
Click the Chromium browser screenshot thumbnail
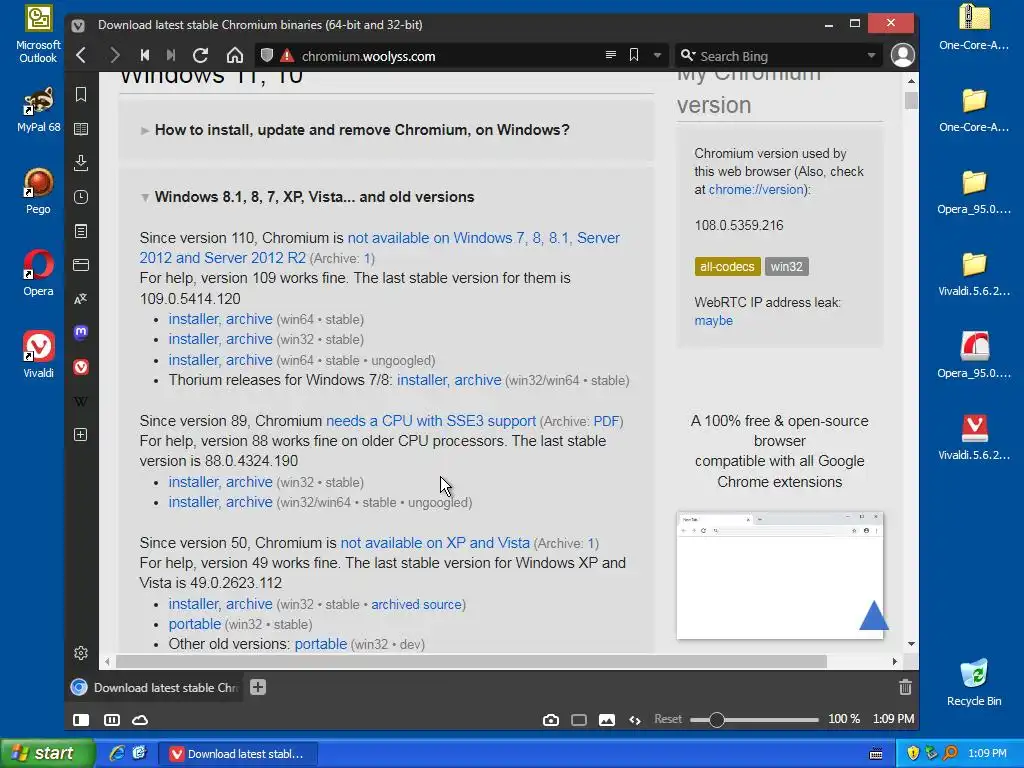point(780,575)
